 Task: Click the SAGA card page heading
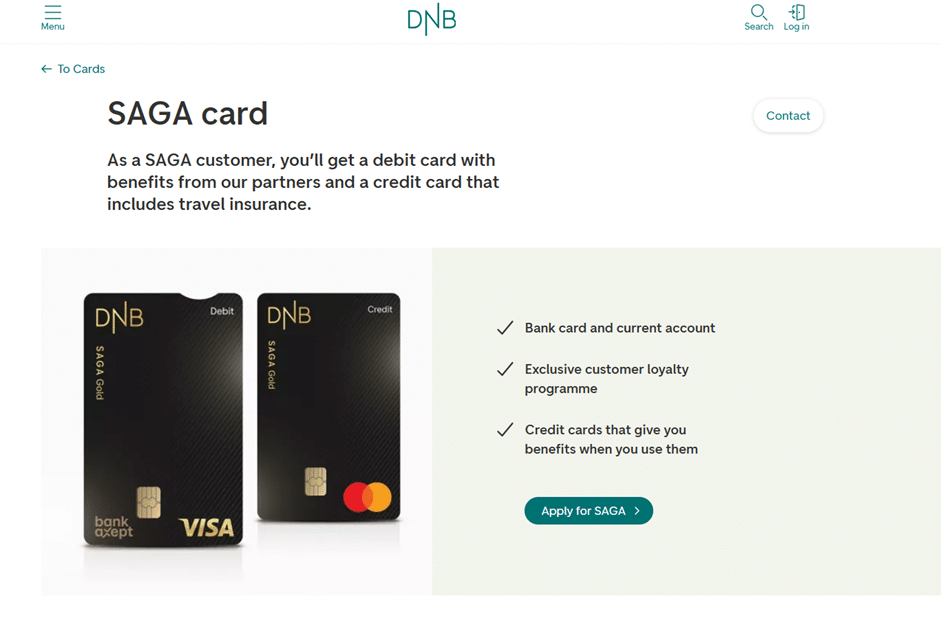pyautogui.click(x=188, y=114)
